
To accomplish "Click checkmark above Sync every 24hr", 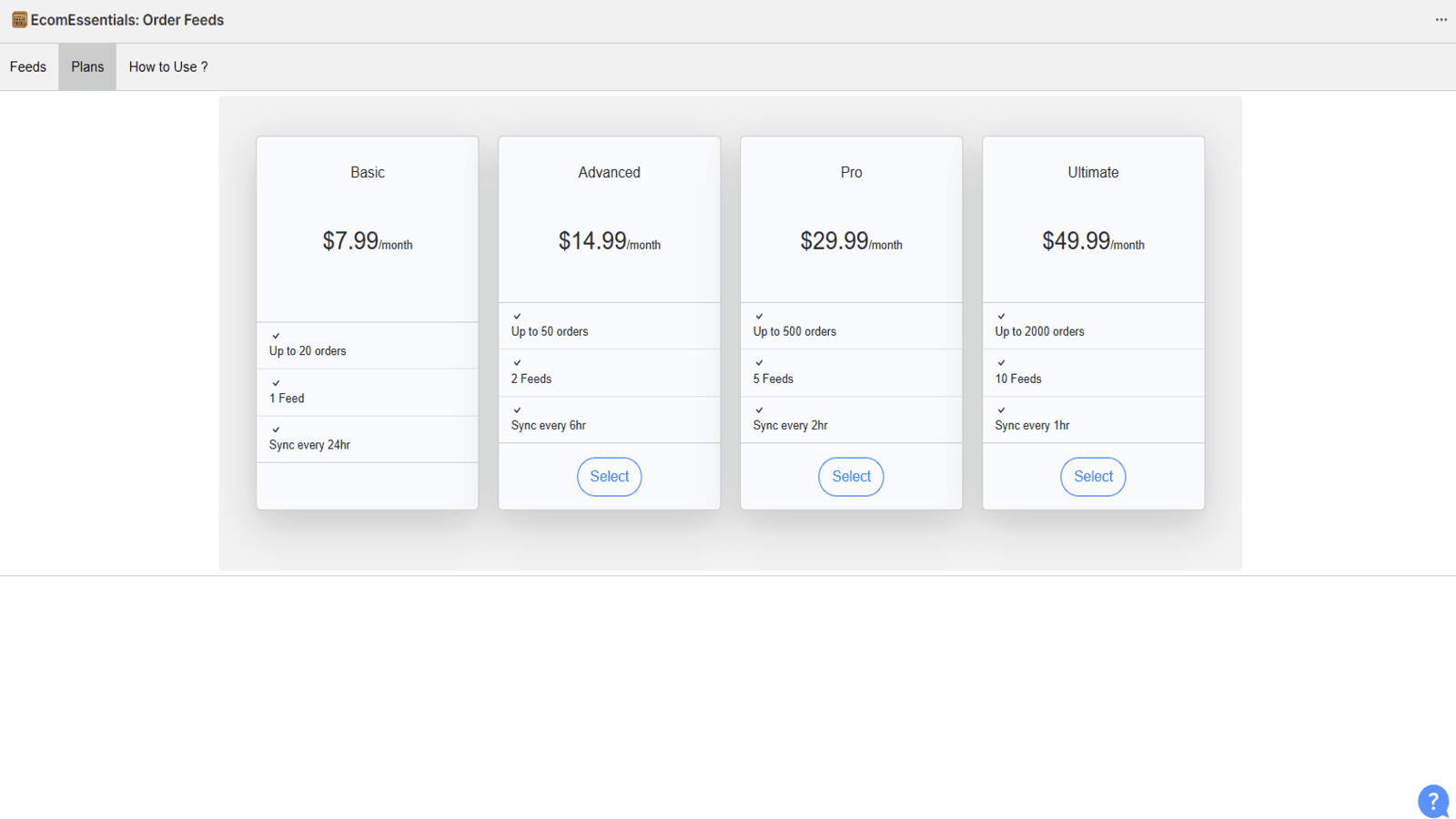I will click(276, 430).
